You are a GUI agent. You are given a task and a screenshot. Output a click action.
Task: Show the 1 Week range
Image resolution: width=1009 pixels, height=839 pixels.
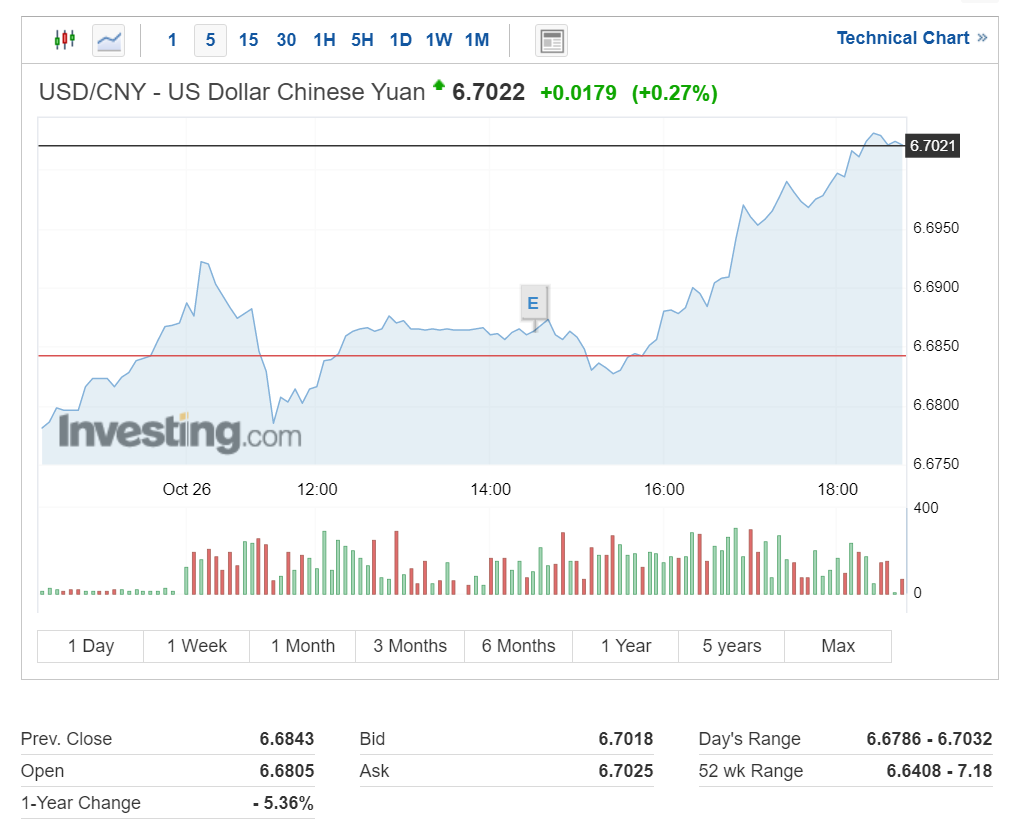click(197, 646)
